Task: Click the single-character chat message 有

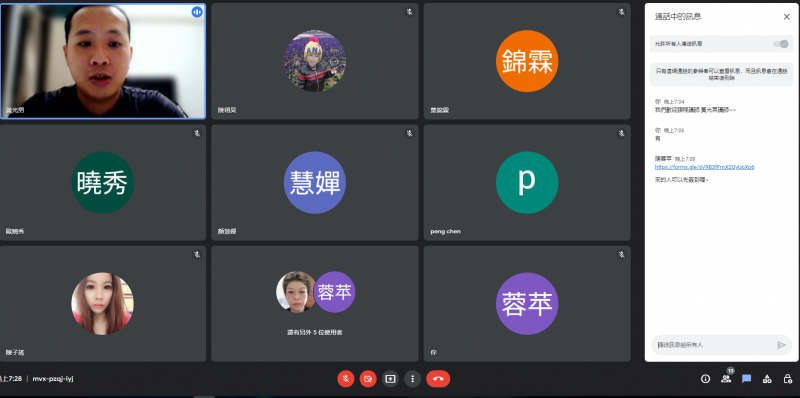Action: click(657, 138)
